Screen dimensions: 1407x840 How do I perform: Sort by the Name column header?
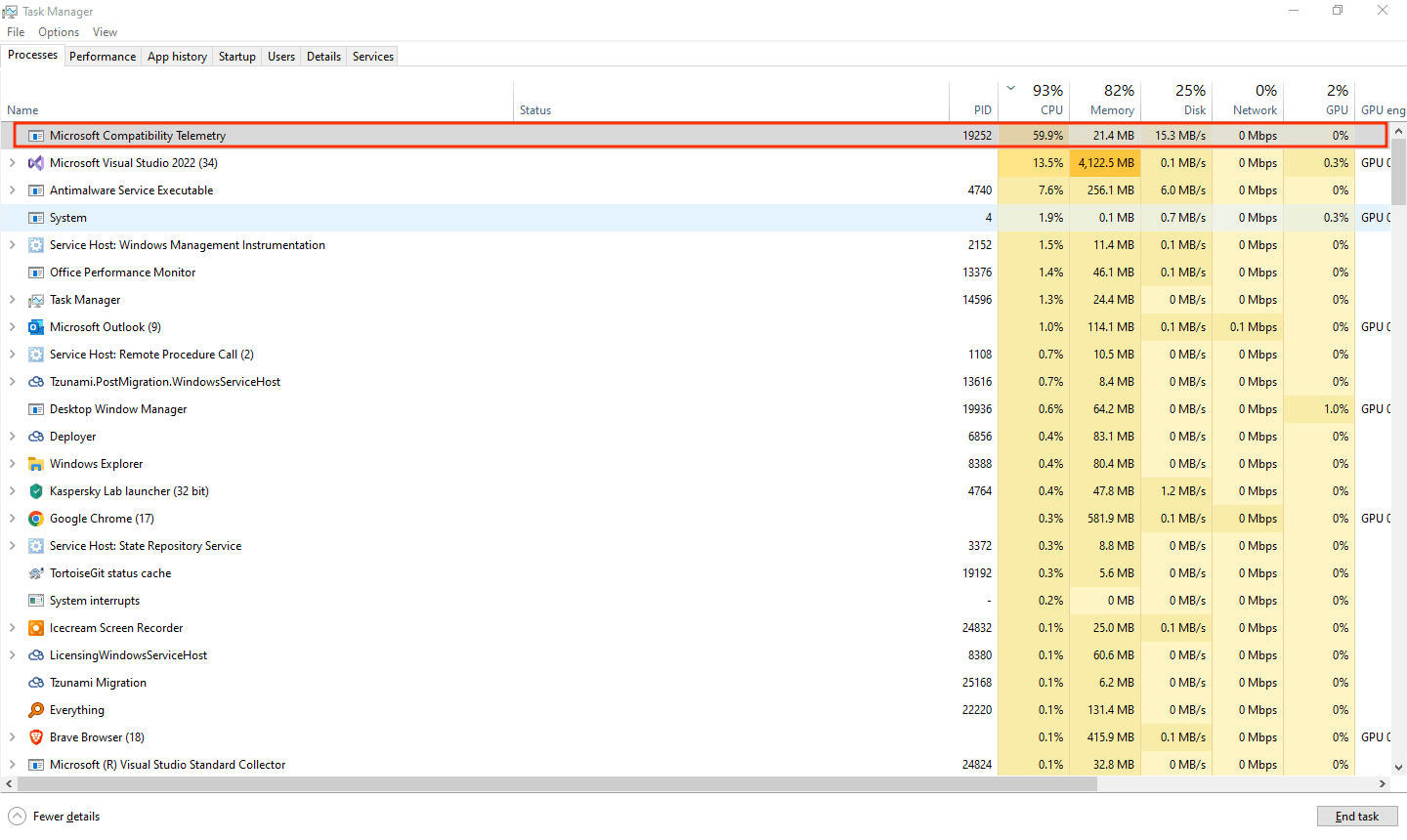(x=258, y=101)
